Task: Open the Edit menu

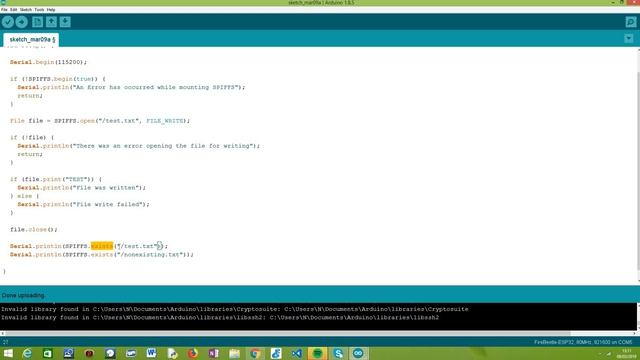Action: coord(13,9)
